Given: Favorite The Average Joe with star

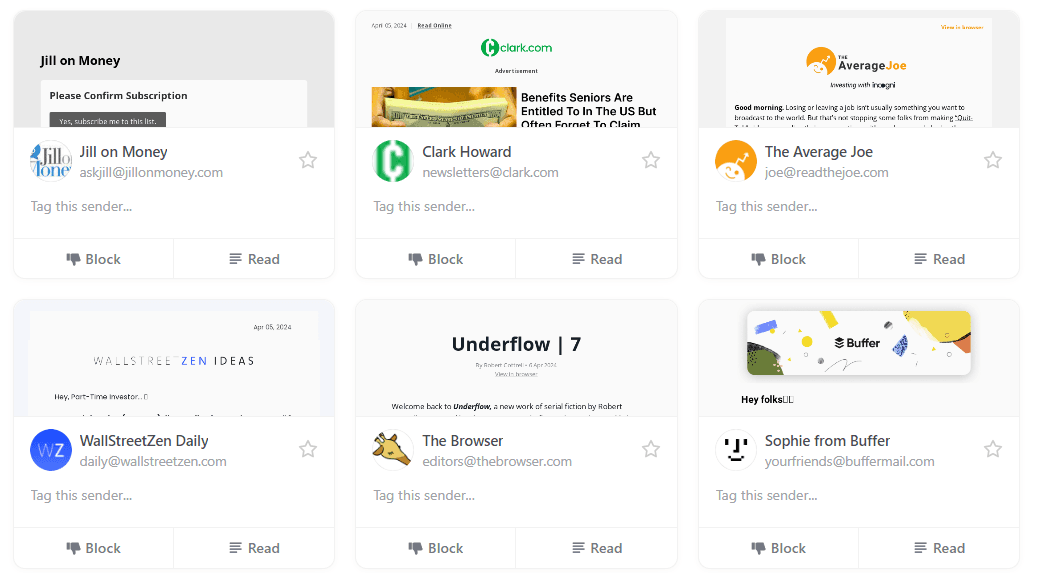Looking at the screenshot, I should 993,160.
